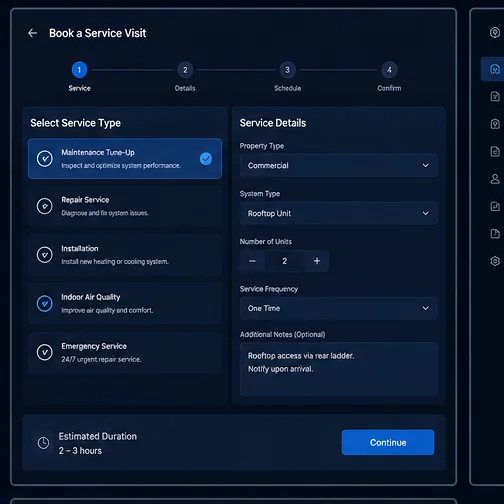Screen dimensions: 504x504
Task: Click the 'Diagnose and fix system issues.' description
Action: 105,213
